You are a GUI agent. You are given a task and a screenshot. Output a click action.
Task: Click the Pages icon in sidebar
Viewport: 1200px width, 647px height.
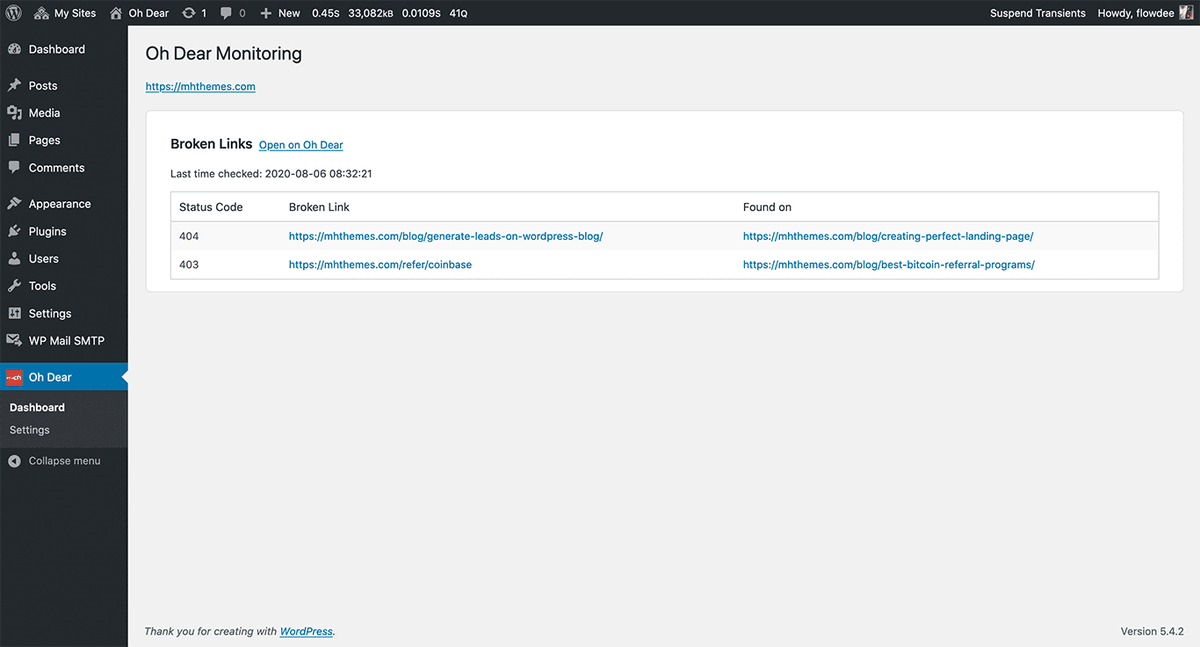[x=14, y=140]
